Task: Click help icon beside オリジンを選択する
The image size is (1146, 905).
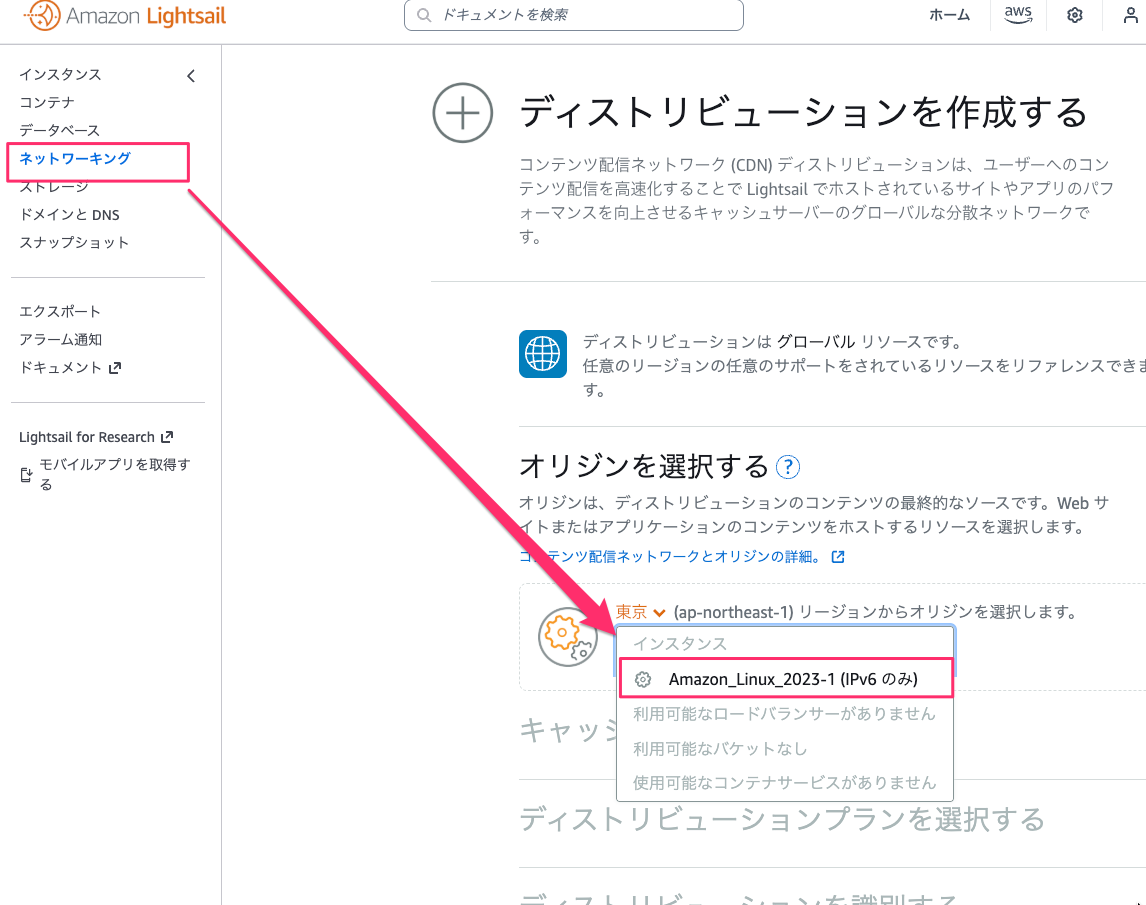Action: tap(788, 466)
